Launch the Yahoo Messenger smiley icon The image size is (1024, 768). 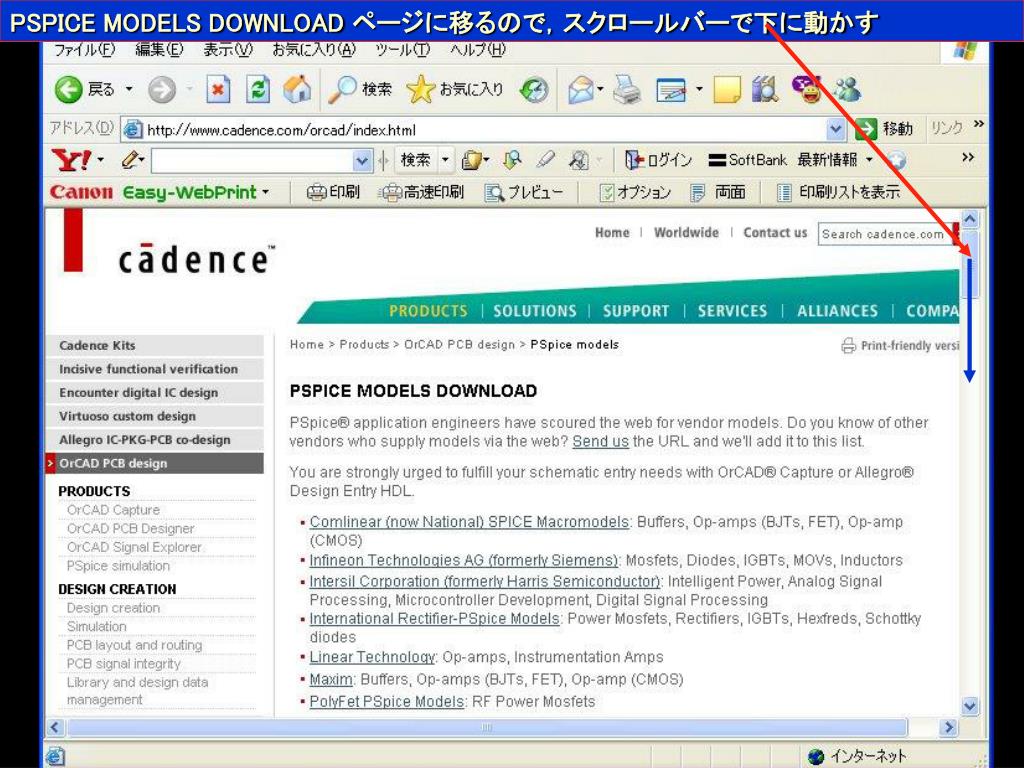(807, 89)
